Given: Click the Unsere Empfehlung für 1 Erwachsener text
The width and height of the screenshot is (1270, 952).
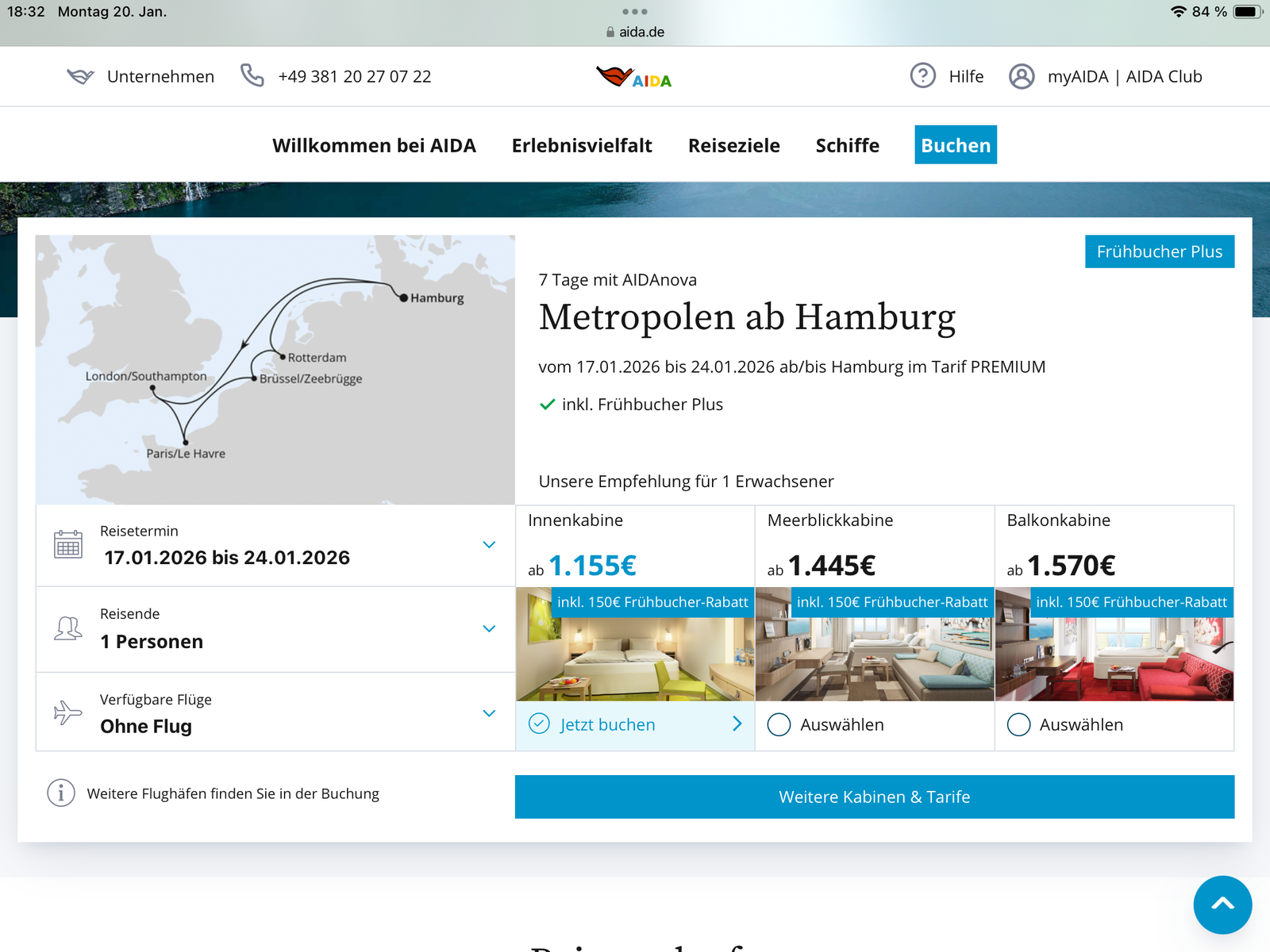Looking at the screenshot, I should point(686,482).
